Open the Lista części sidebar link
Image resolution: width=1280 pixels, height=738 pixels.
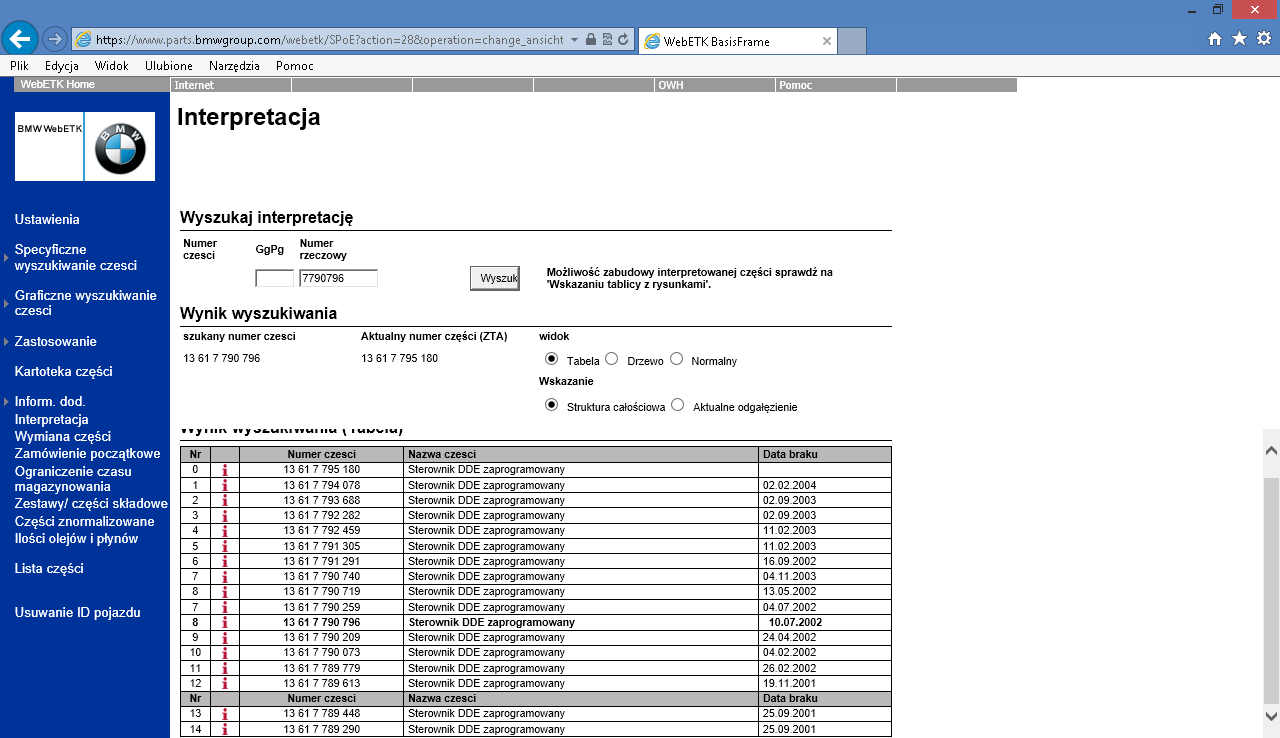pyautogui.click(x=49, y=569)
